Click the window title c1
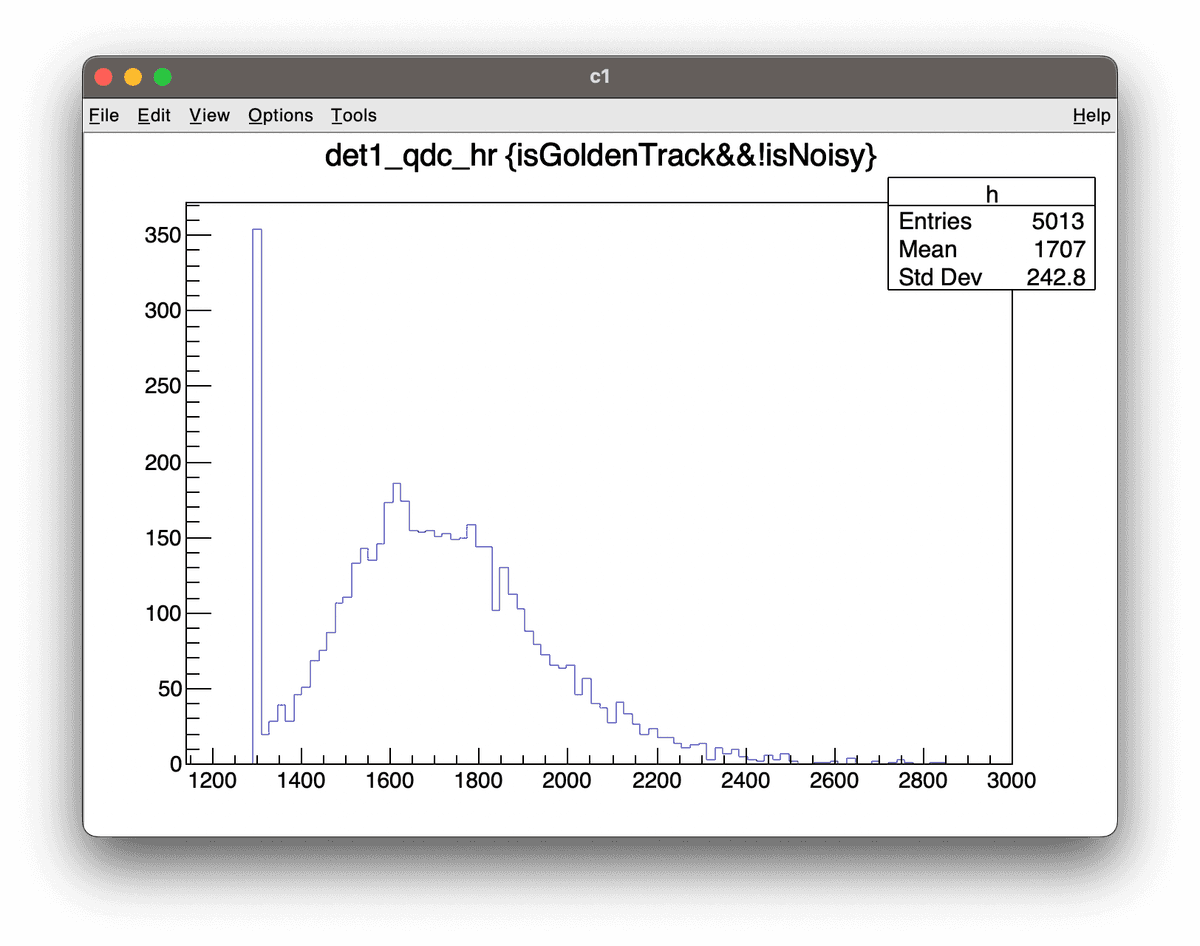 (599, 77)
